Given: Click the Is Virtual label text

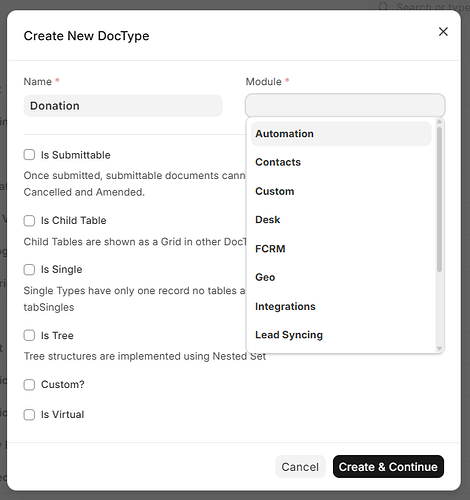Looking at the screenshot, I should point(63,414).
